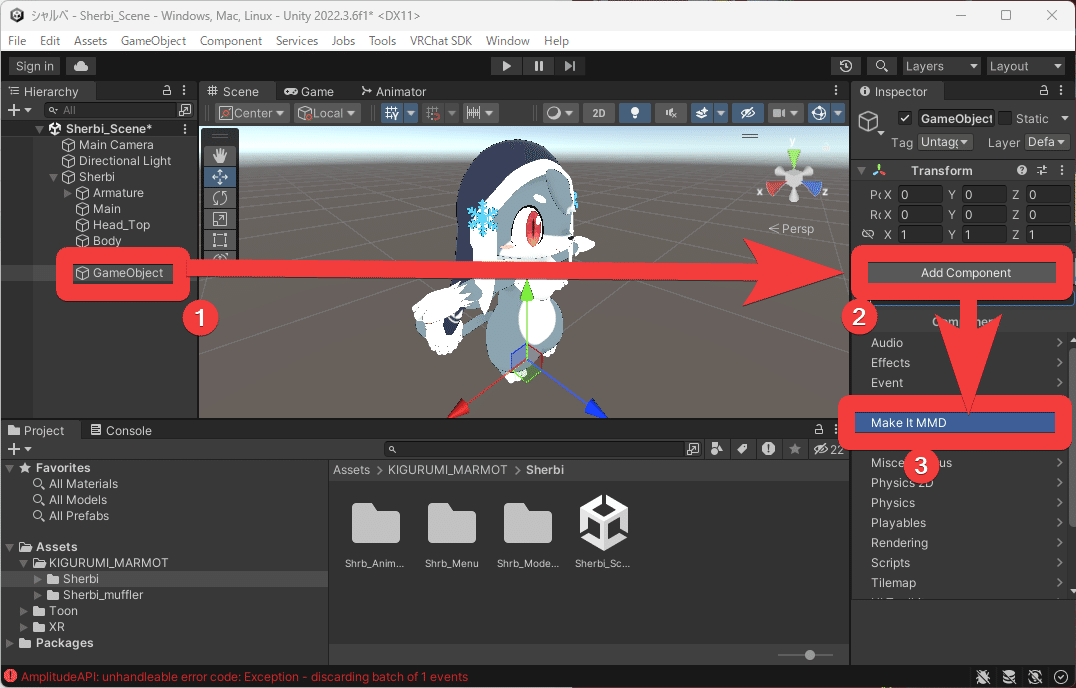Toggle 2D view mode

[598, 113]
